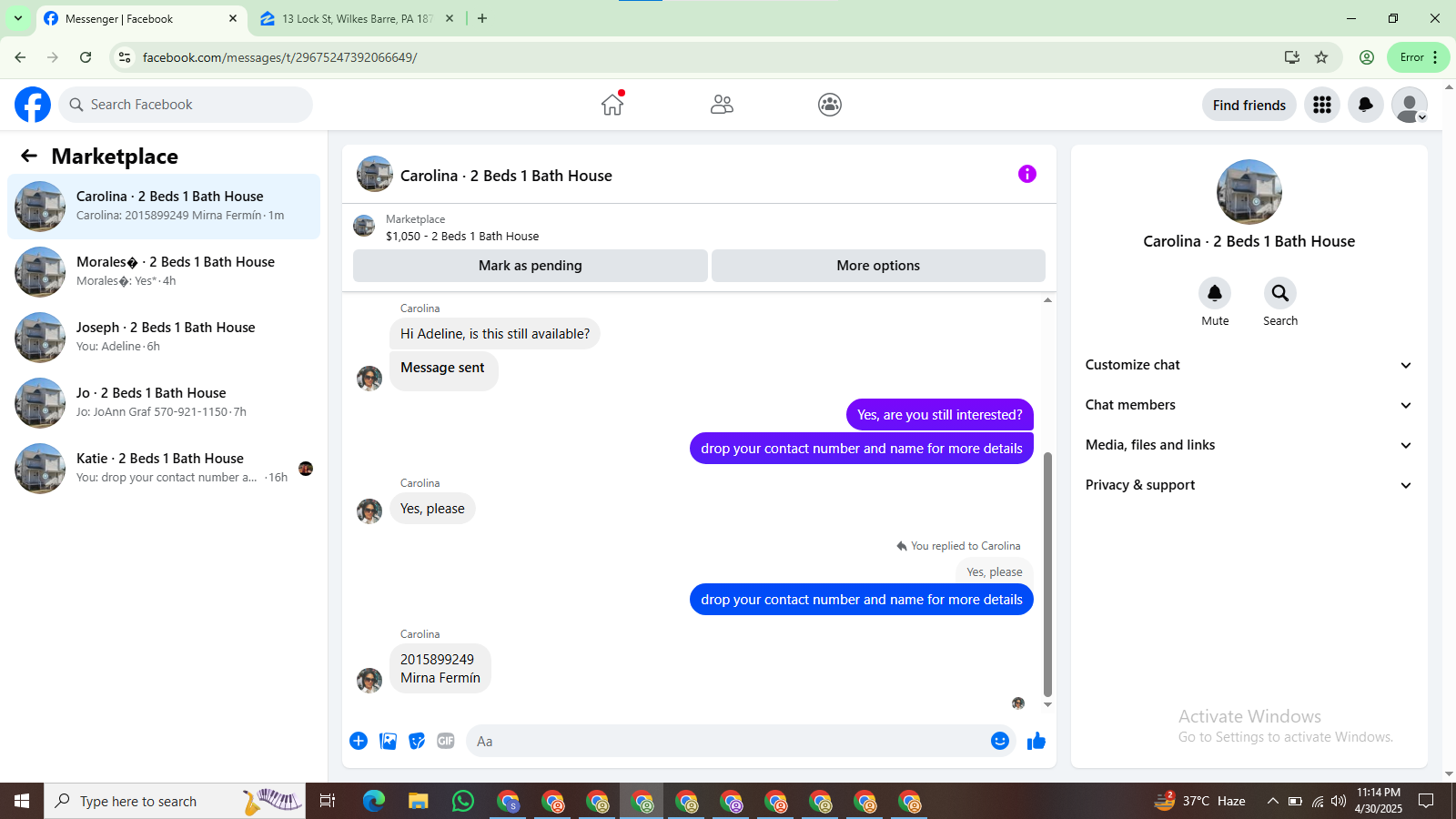Open tab search dropdown in Chrome
The height and width of the screenshot is (819, 1456).
[17, 18]
